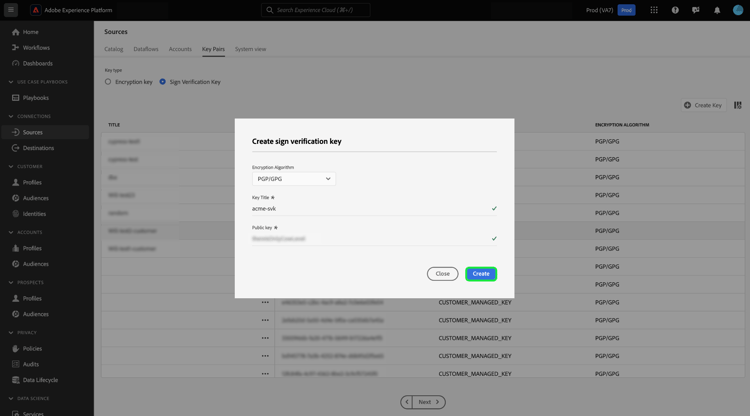Collapse the Customer section
Screen dimensions: 750x416
[x=11, y=166]
